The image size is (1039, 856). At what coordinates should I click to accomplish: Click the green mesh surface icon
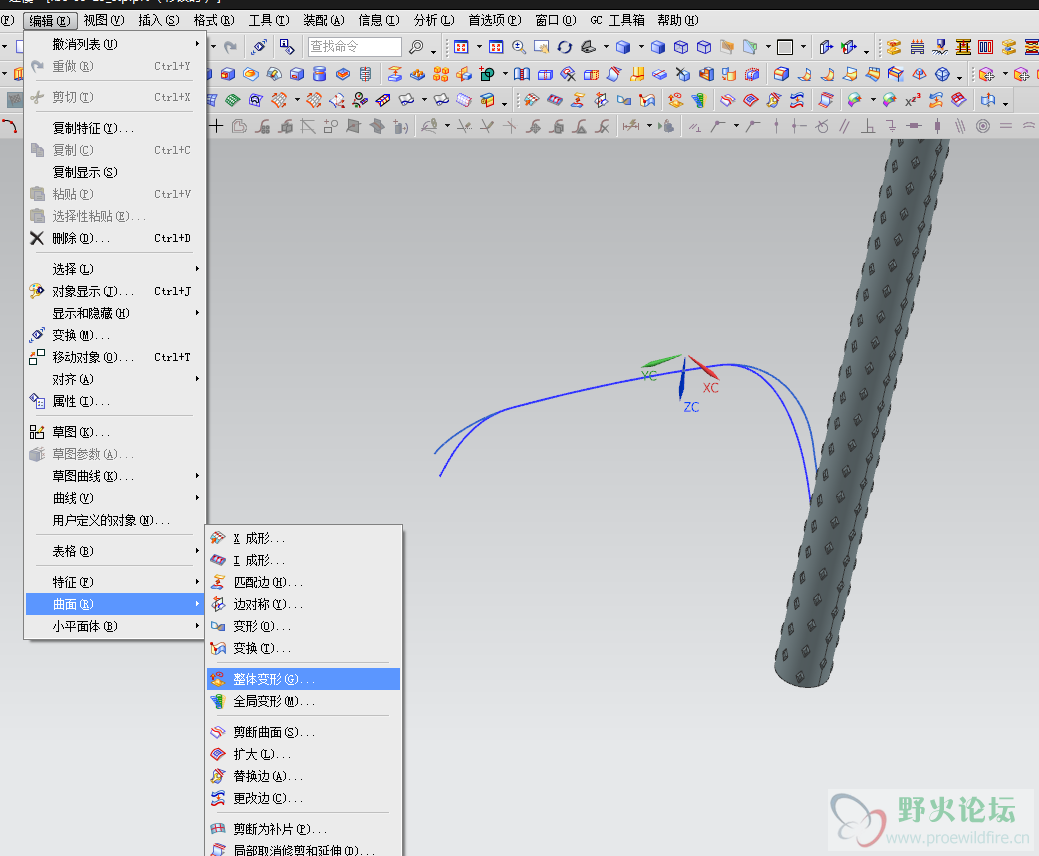click(233, 100)
